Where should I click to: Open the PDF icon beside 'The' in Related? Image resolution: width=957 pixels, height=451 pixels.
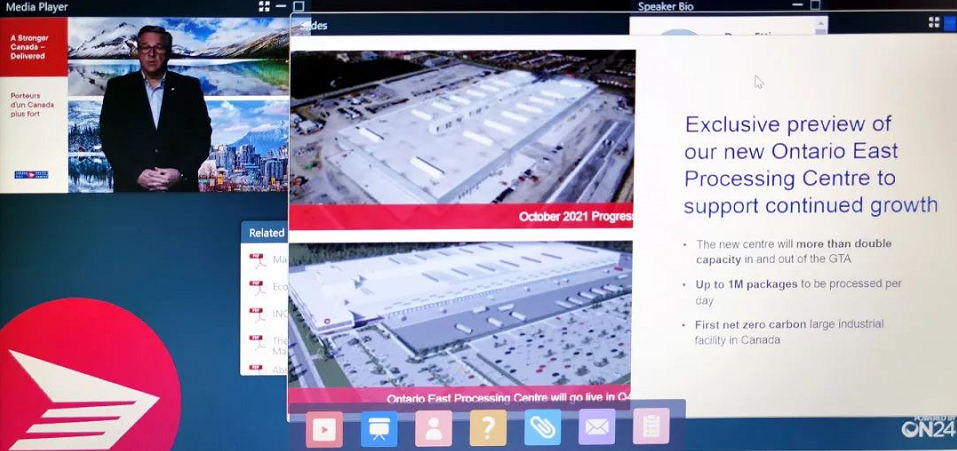coord(258,342)
